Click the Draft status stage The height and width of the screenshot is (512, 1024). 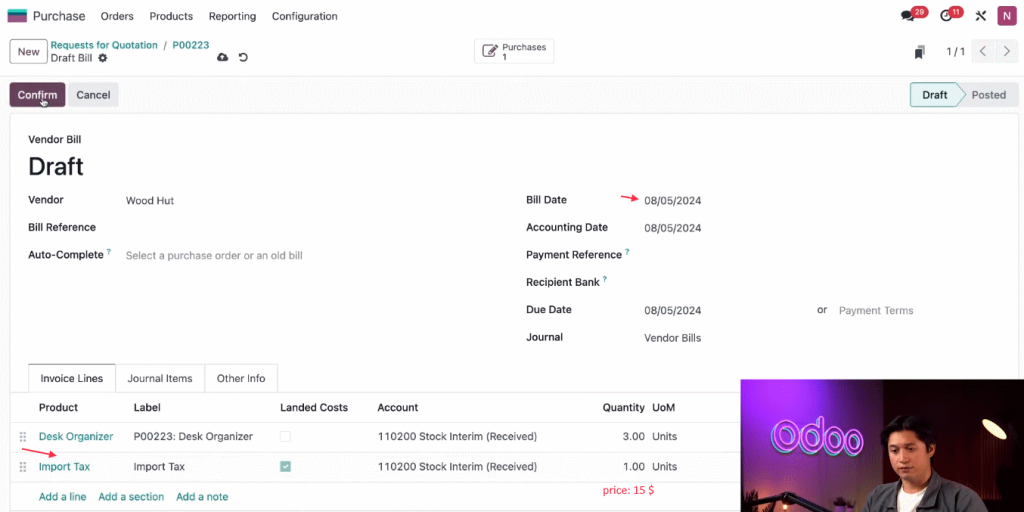[x=935, y=95]
